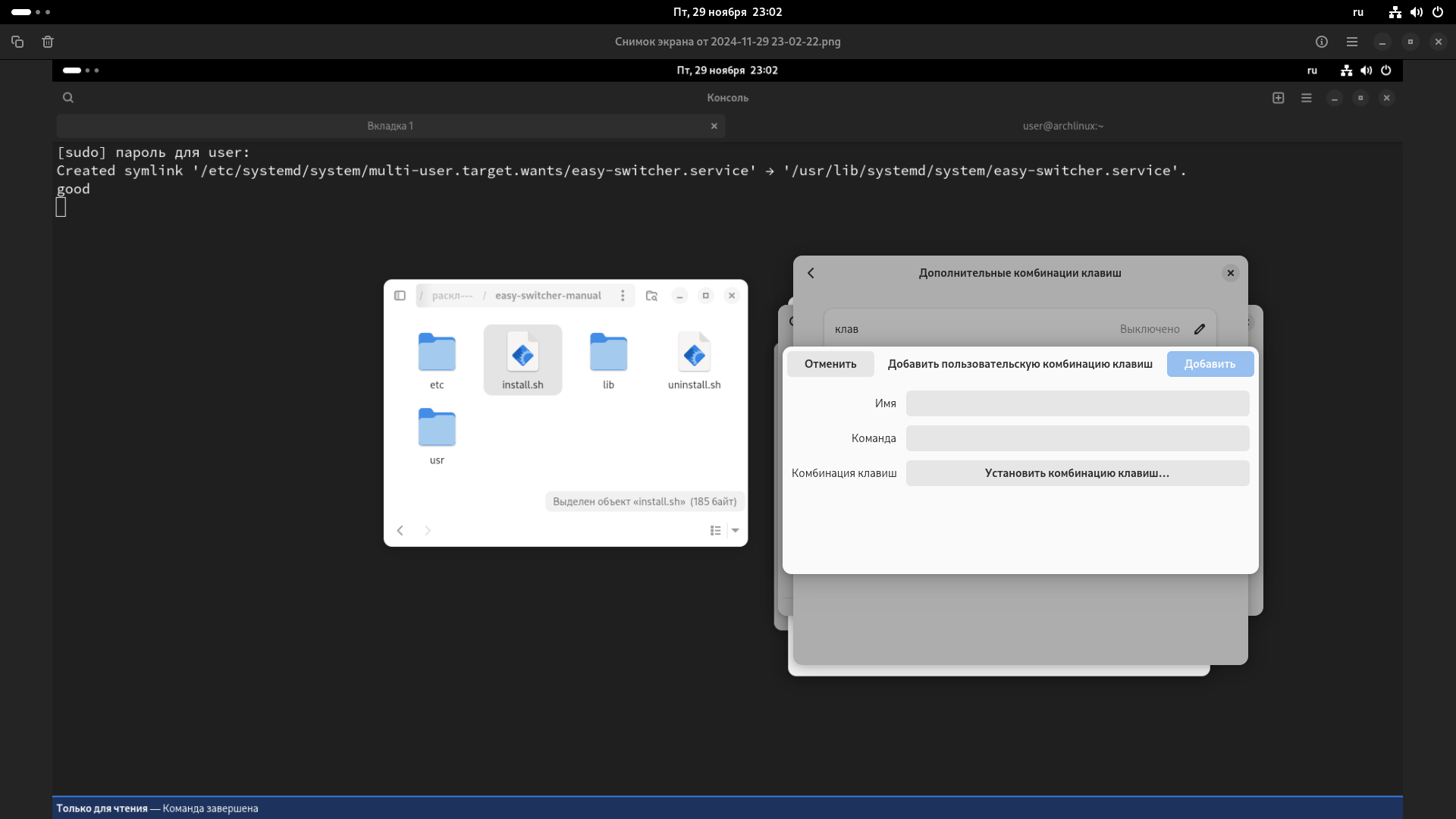Click the console search magnifier icon
1456x819 pixels.
[68, 98]
